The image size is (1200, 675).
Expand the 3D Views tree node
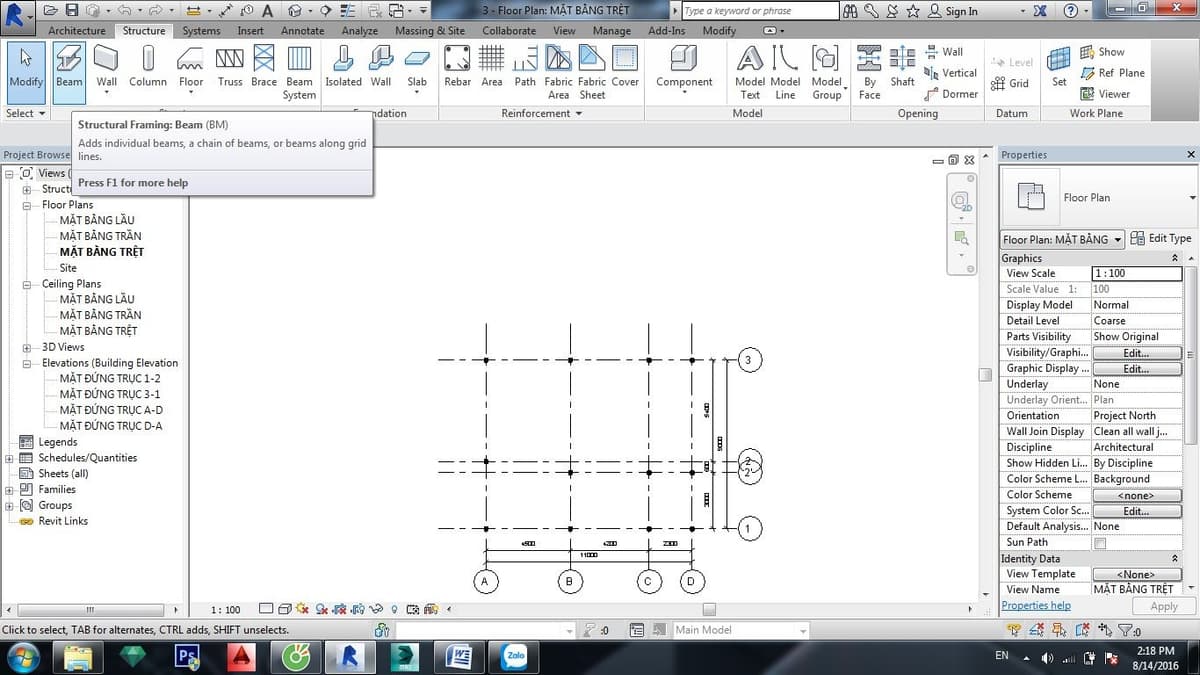(27, 347)
